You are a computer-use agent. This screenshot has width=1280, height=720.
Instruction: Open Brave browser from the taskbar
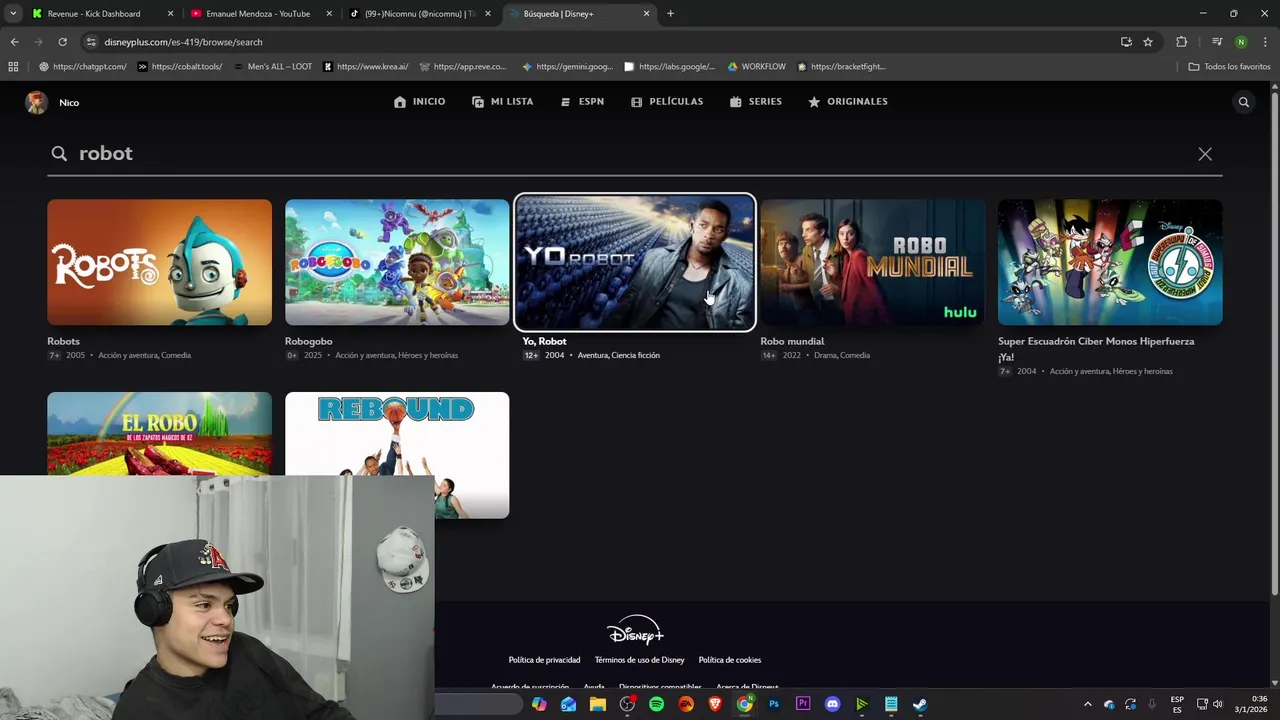click(715, 704)
